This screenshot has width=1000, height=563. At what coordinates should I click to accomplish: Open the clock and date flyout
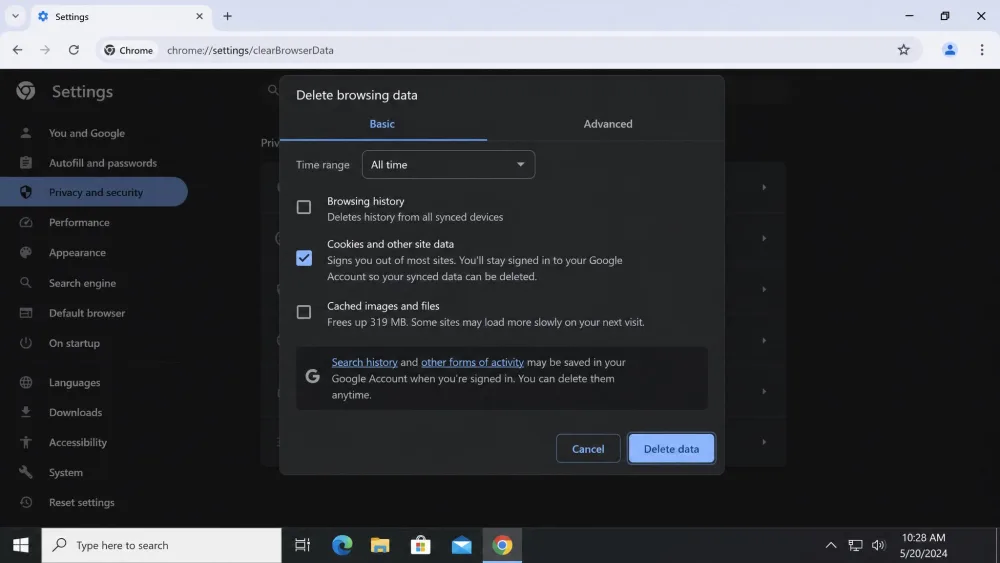click(923, 545)
